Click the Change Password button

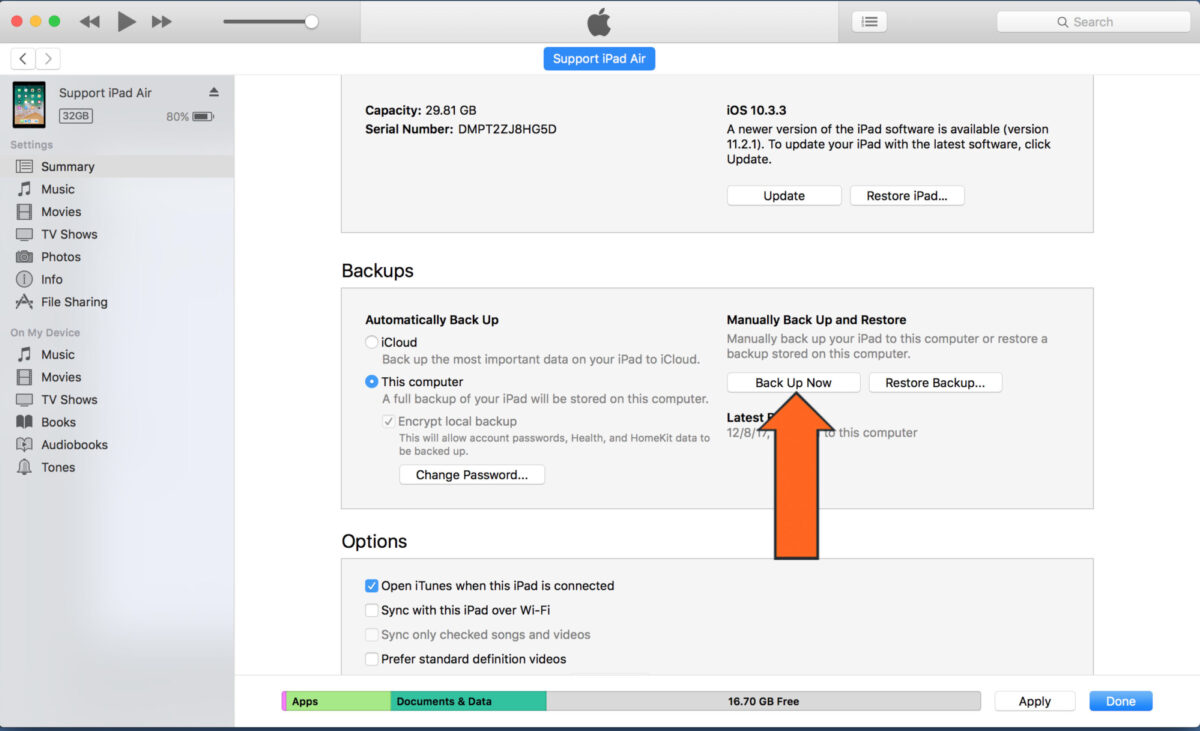(472, 474)
